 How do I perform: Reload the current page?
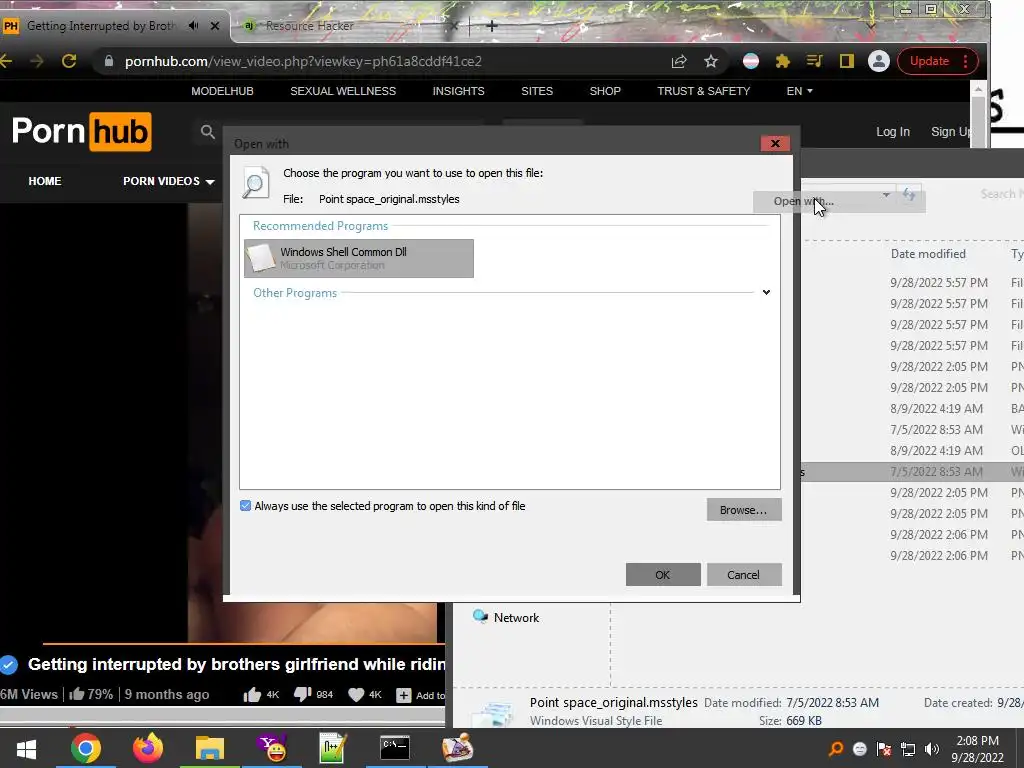[69, 61]
